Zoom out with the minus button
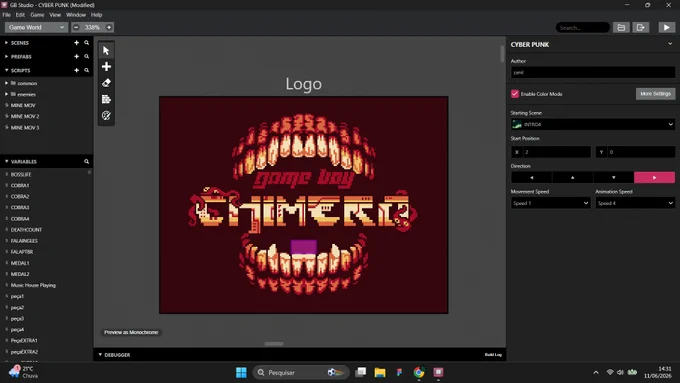Screen dimensions: 680x383 (76, 27)
